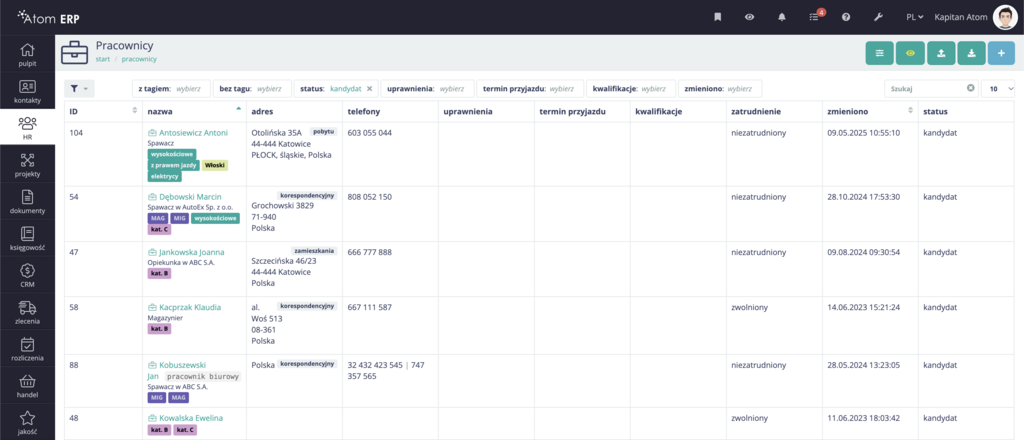This screenshot has height=440, width=1024.
Task: Open Jankowska Joanna record
Action: (x=191, y=252)
